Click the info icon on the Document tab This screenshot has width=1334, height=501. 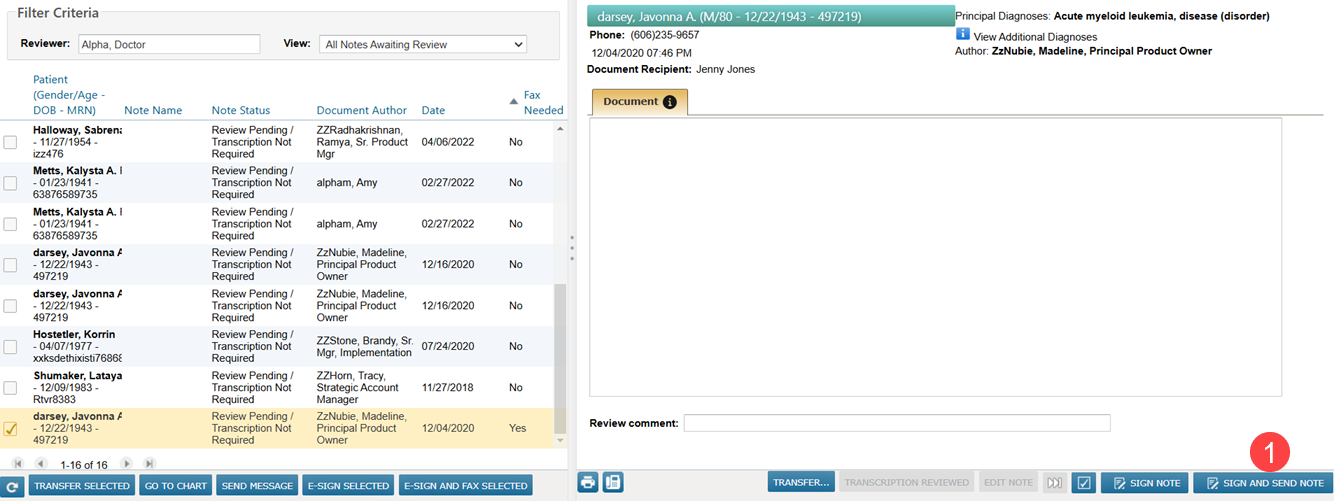670,102
